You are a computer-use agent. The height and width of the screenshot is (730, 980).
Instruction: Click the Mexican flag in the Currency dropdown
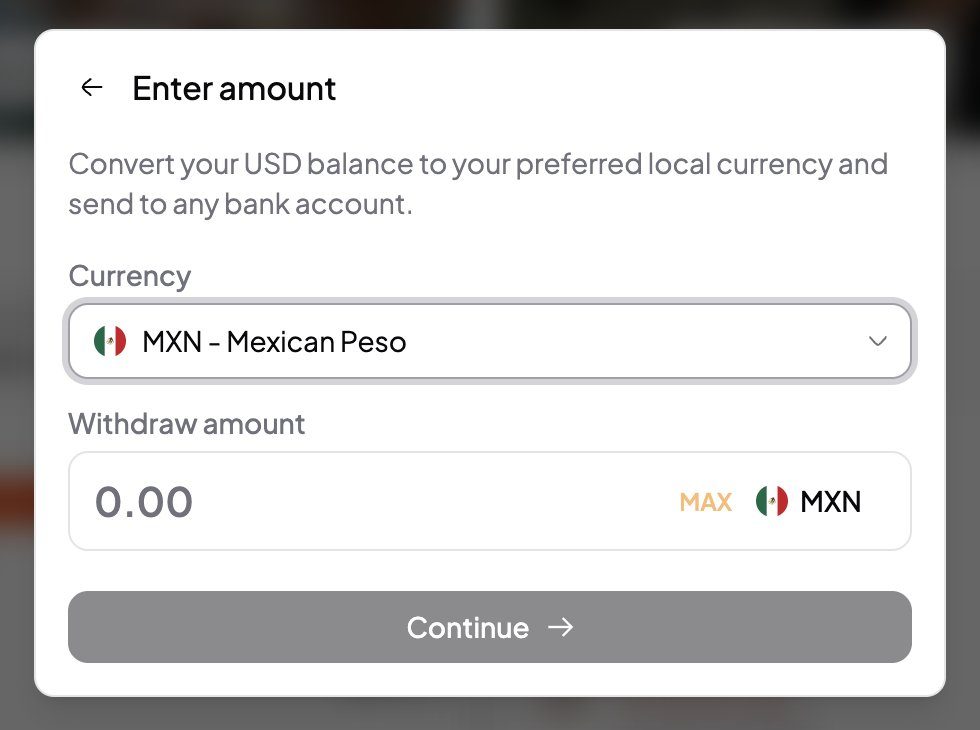point(110,341)
